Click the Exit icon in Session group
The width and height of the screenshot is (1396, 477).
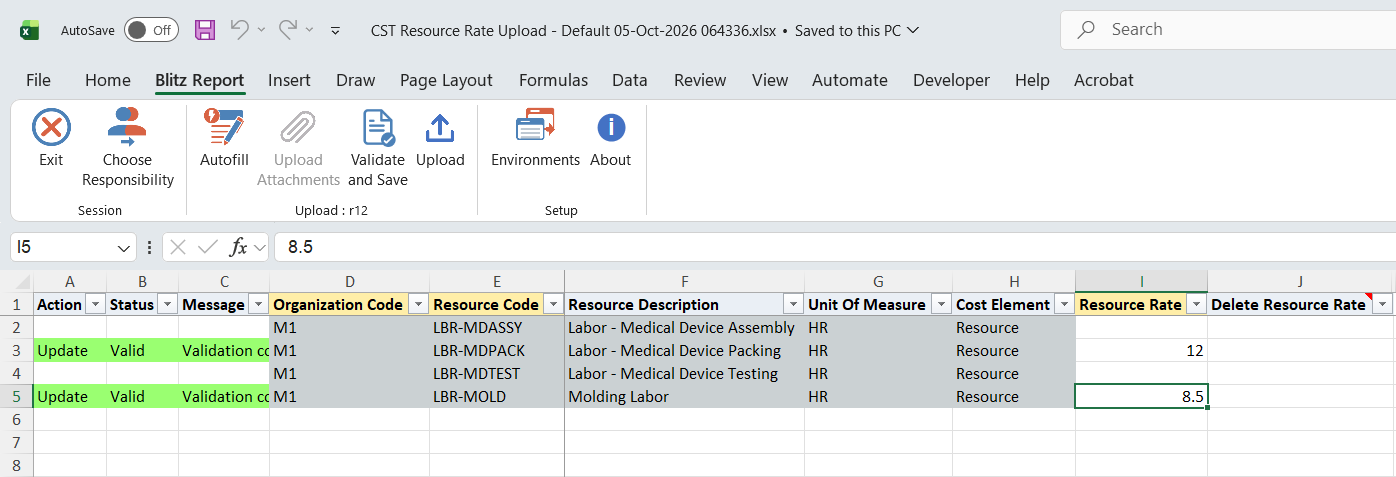point(51,128)
